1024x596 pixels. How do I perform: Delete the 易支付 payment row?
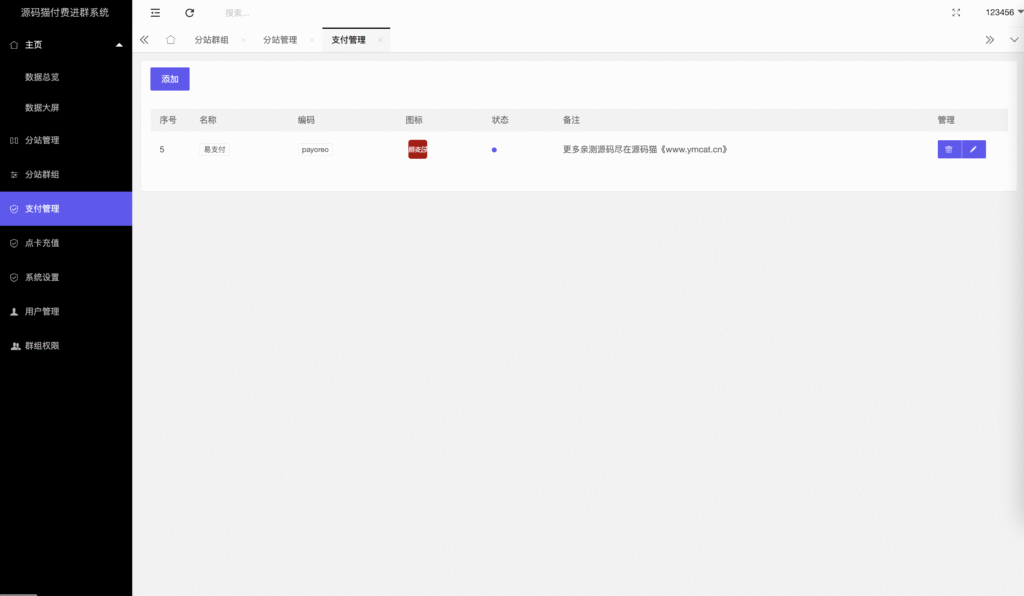949,149
